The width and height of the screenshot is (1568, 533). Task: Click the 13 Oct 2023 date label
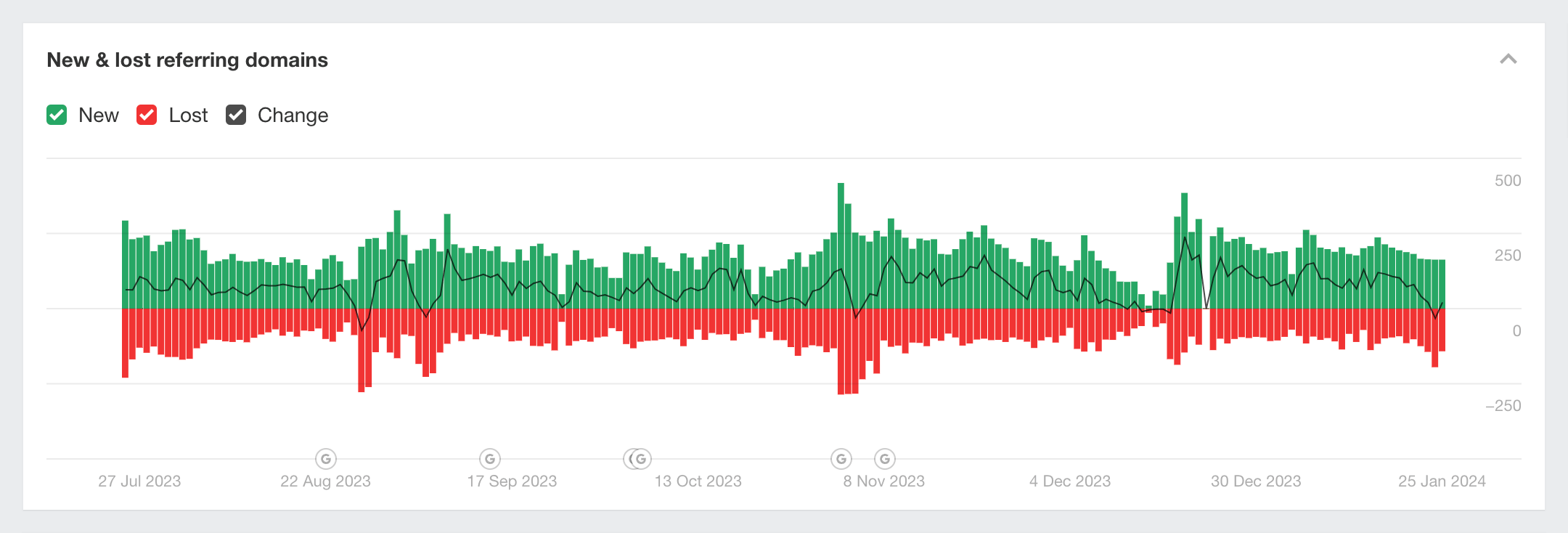coord(698,481)
